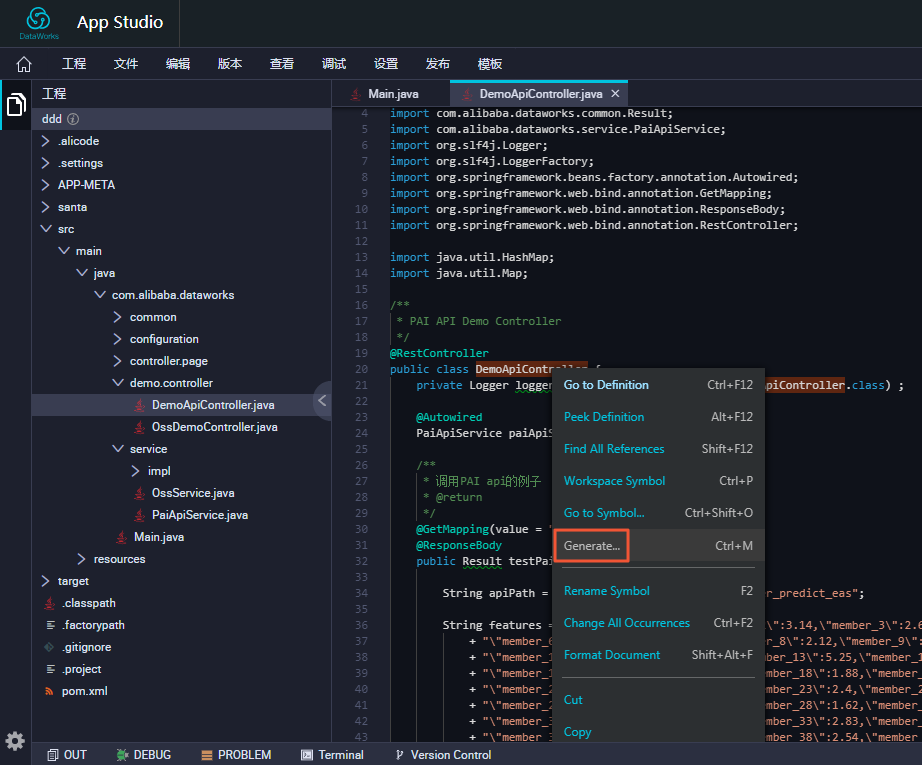
Task: Select Generate... in context menu
Action: [658, 546]
